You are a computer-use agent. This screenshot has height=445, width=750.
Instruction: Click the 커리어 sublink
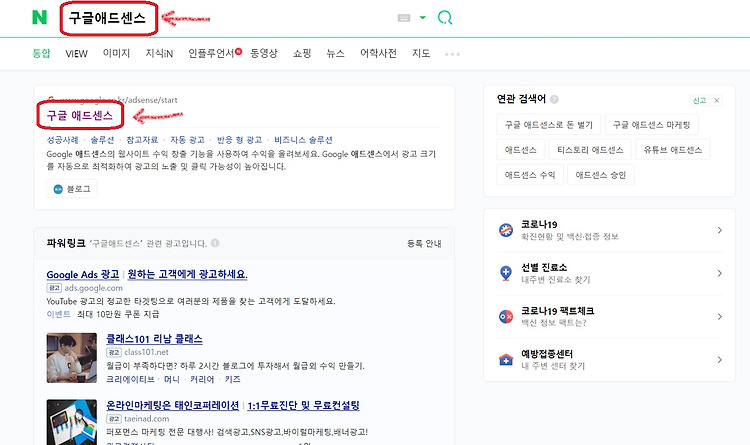[x=202, y=379]
